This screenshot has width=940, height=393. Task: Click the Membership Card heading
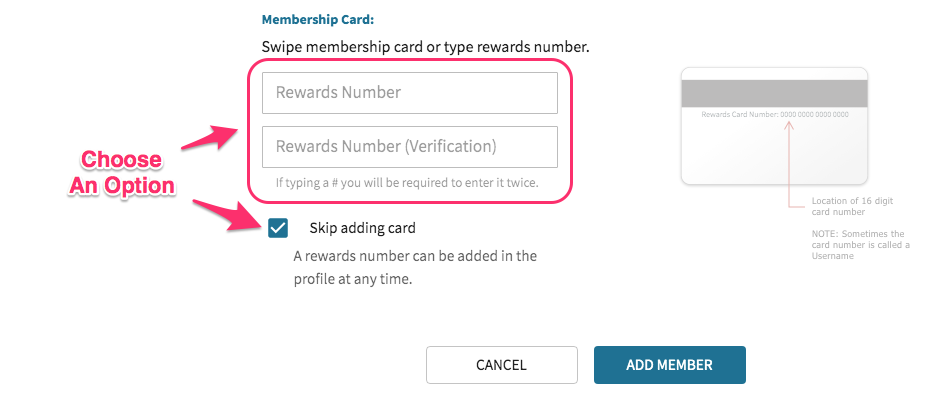pyautogui.click(x=318, y=20)
